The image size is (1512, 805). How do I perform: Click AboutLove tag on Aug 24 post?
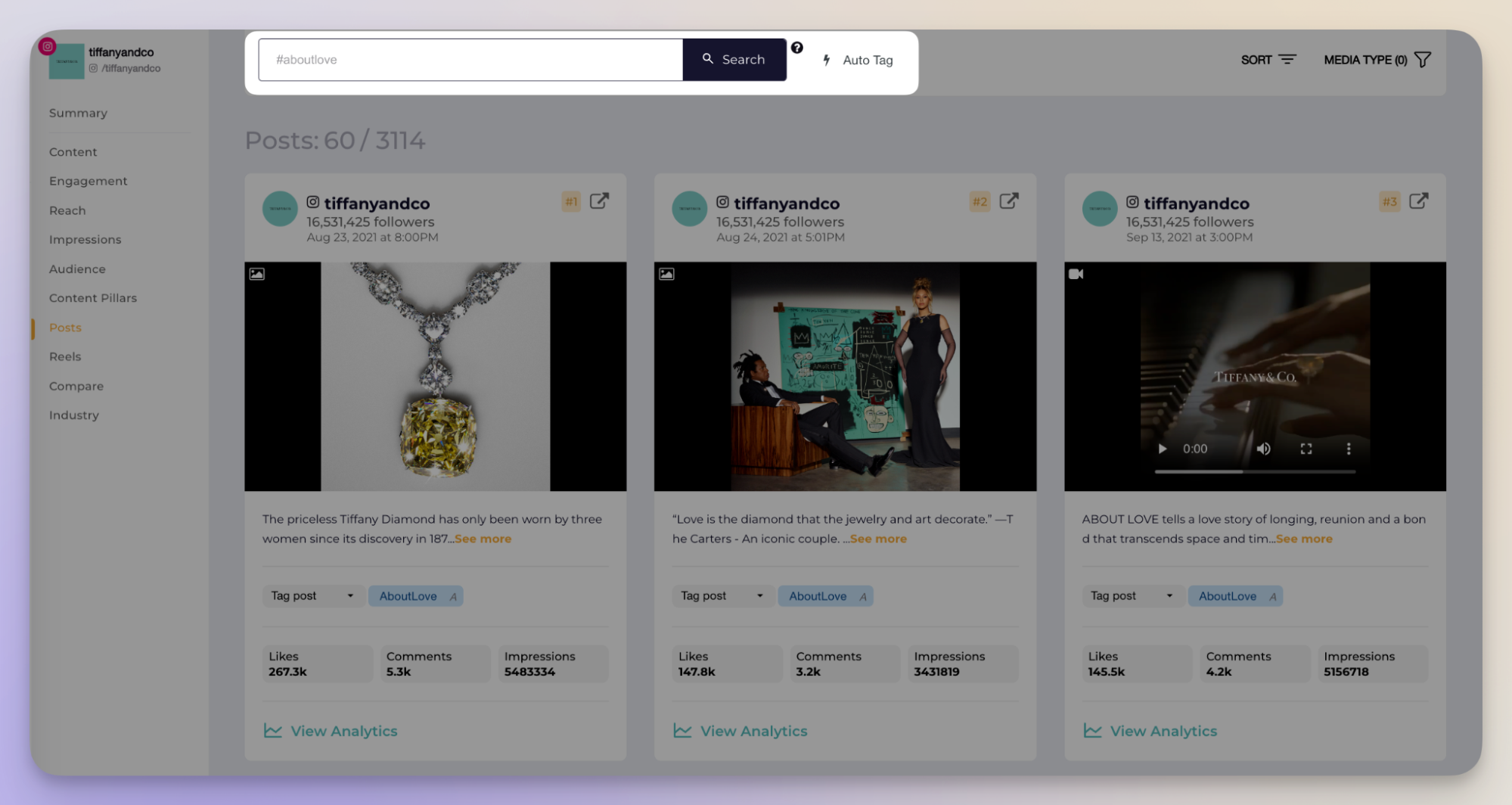click(825, 596)
